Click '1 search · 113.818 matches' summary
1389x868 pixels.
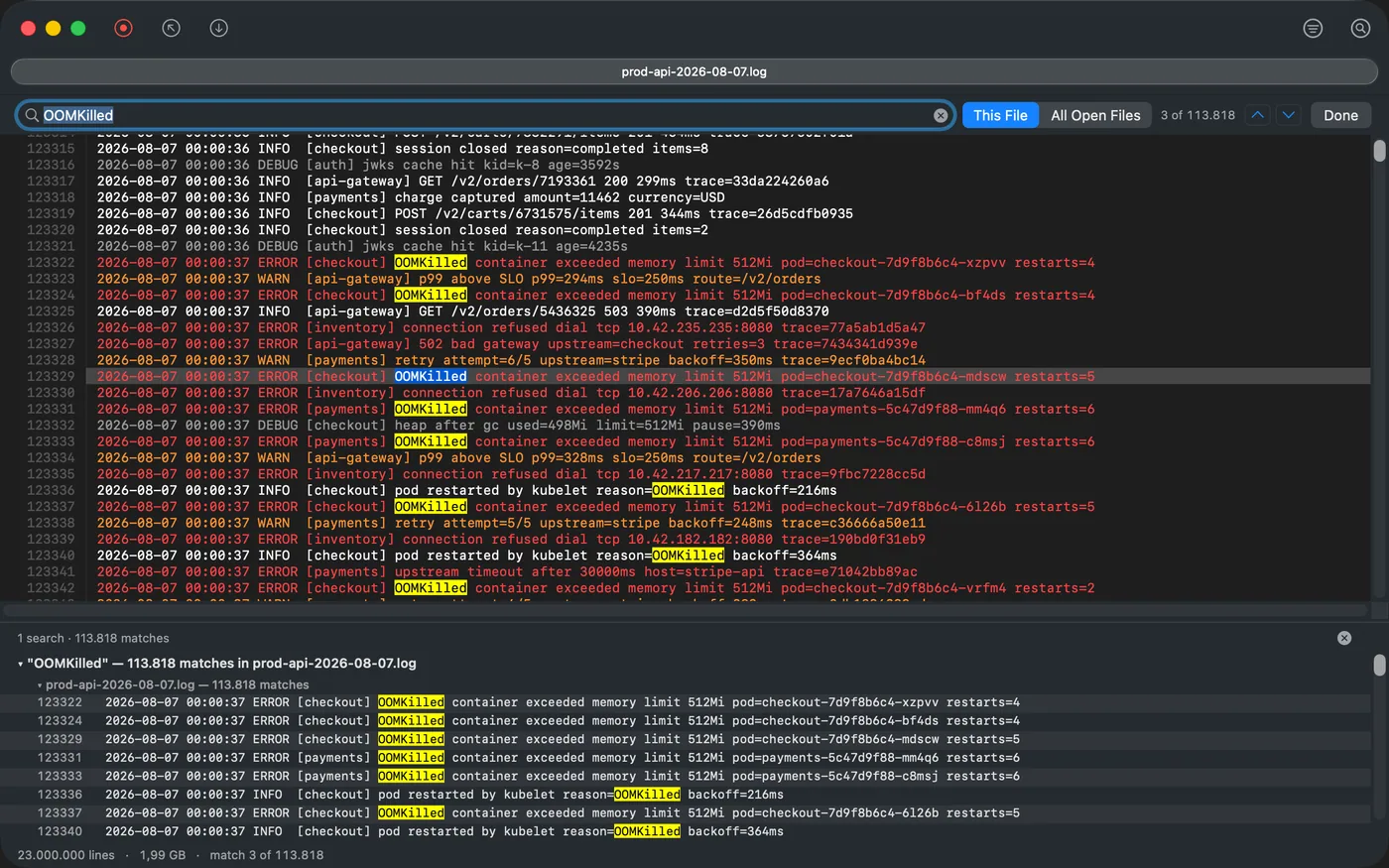tap(93, 638)
